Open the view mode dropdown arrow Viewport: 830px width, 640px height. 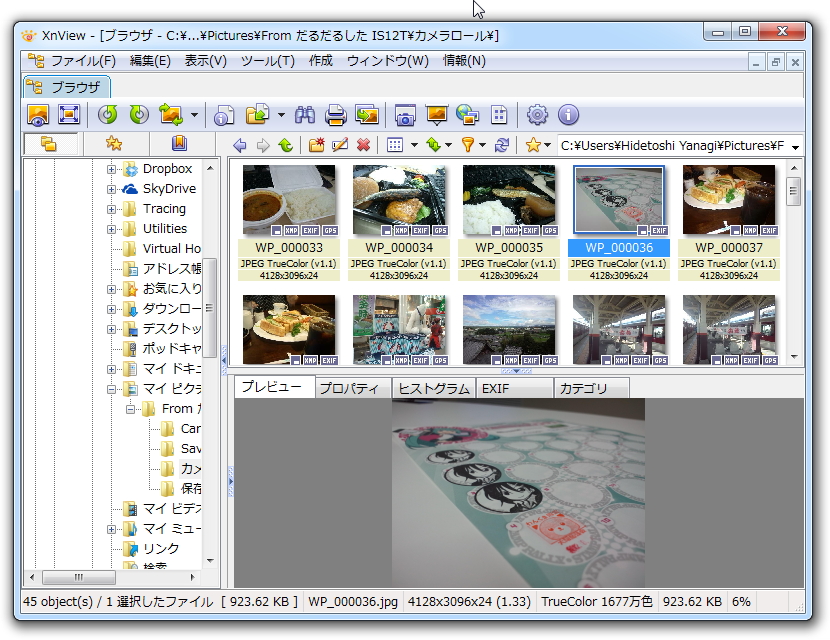[413, 145]
